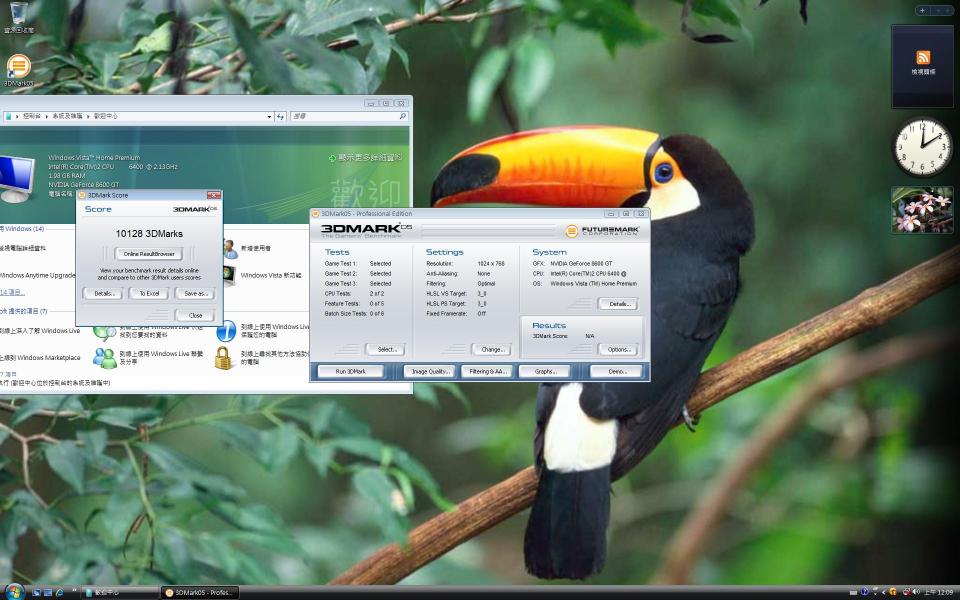
Task: Click the Windows Live Messenger people icon
Action: click(104, 357)
